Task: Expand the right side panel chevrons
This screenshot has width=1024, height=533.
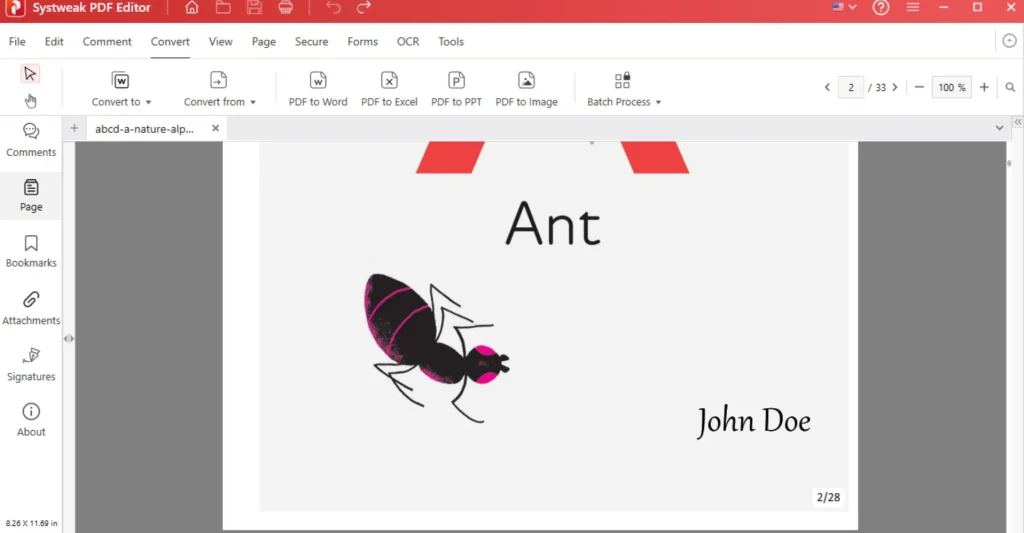Action: [1017, 122]
